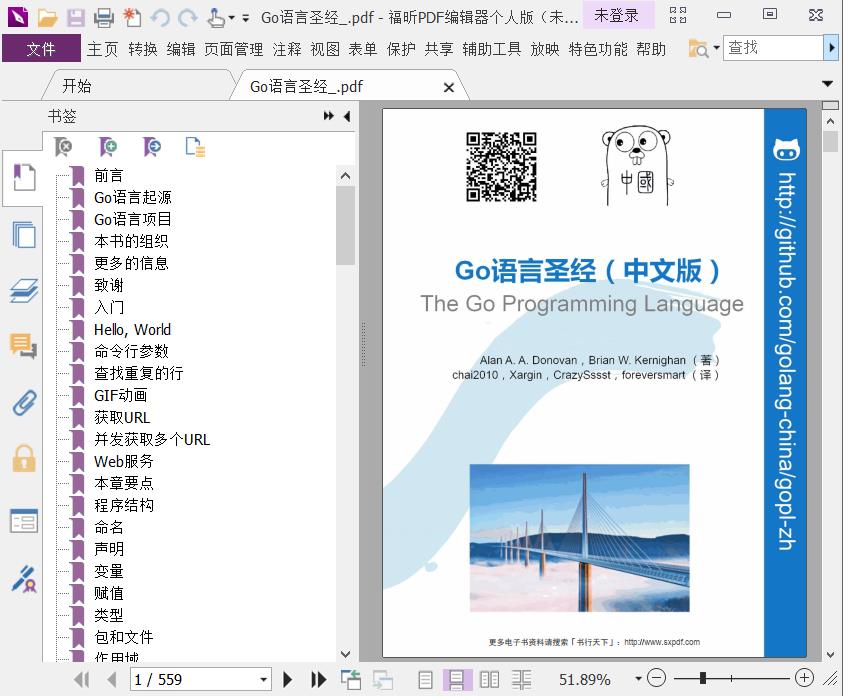Close the Go语言圣经_.pdf tab
The width and height of the screenshot is (844, 696).
(x=449, y=87)
